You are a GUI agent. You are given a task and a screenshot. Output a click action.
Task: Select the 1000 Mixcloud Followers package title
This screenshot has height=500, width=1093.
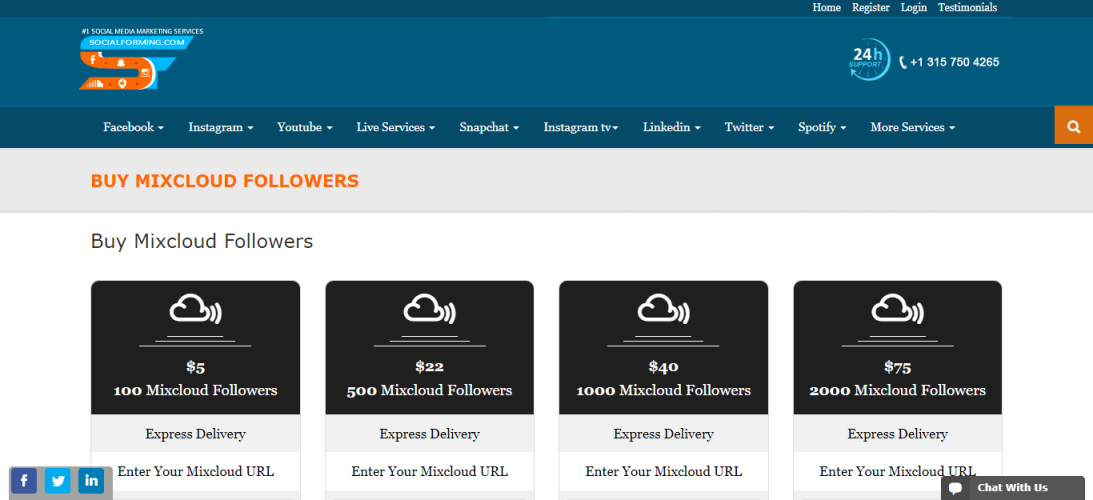(664, 391)
